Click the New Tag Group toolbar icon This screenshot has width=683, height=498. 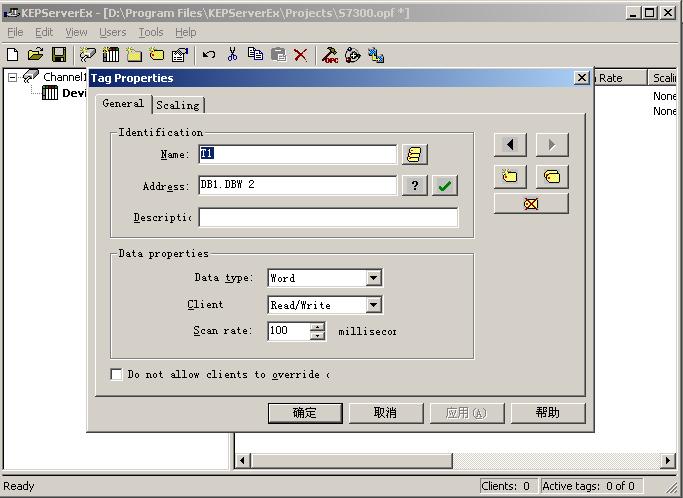(x=134, y=55)
